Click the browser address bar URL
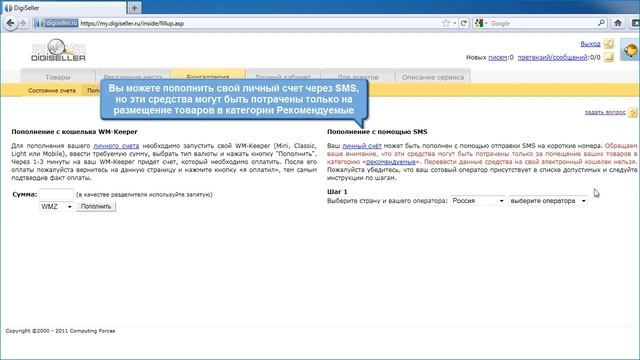The height and width of the screenshot is (360, 640). (x=132, y=23)
